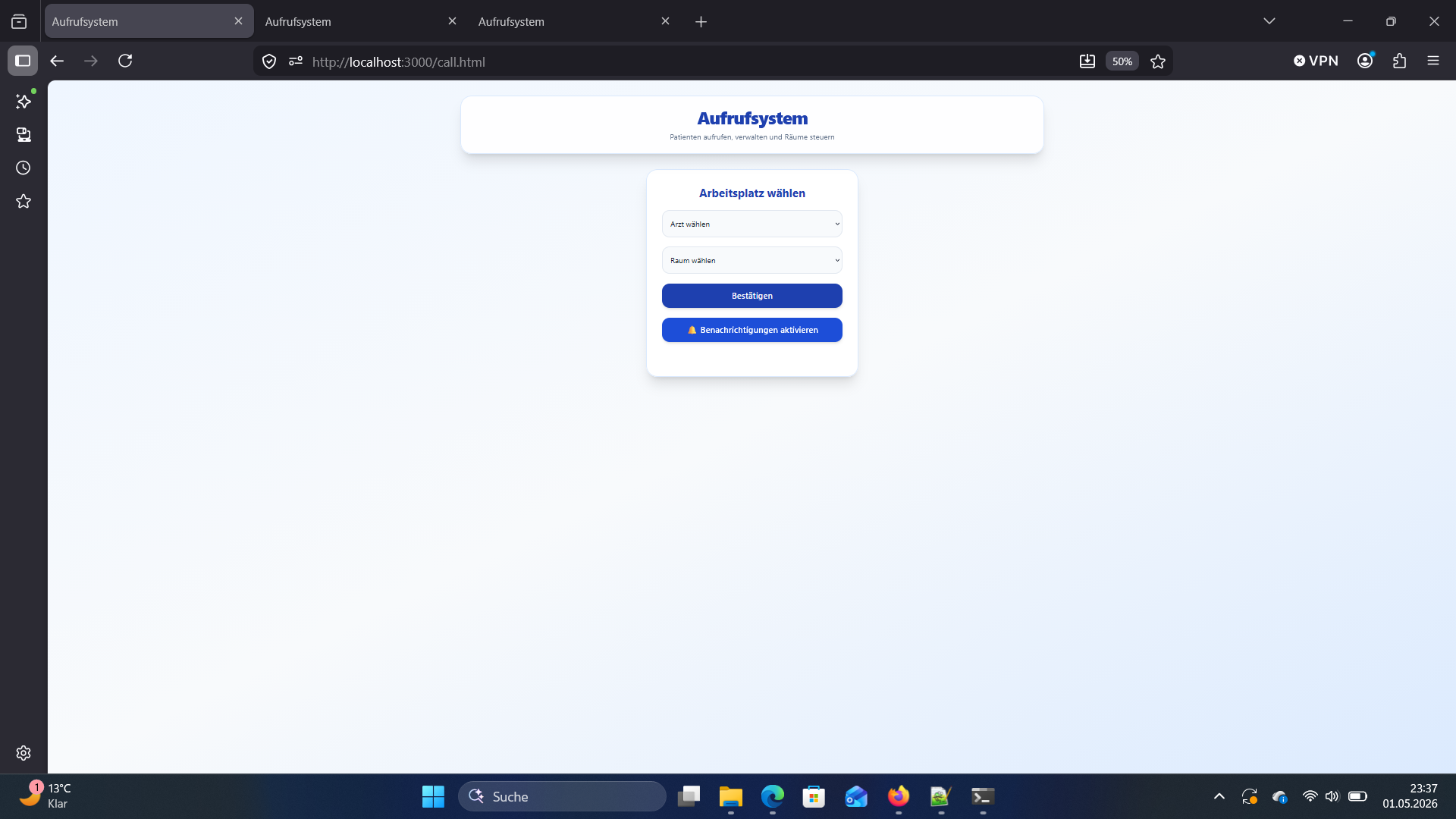Open site permissions icon in address bar

[296, 61]
